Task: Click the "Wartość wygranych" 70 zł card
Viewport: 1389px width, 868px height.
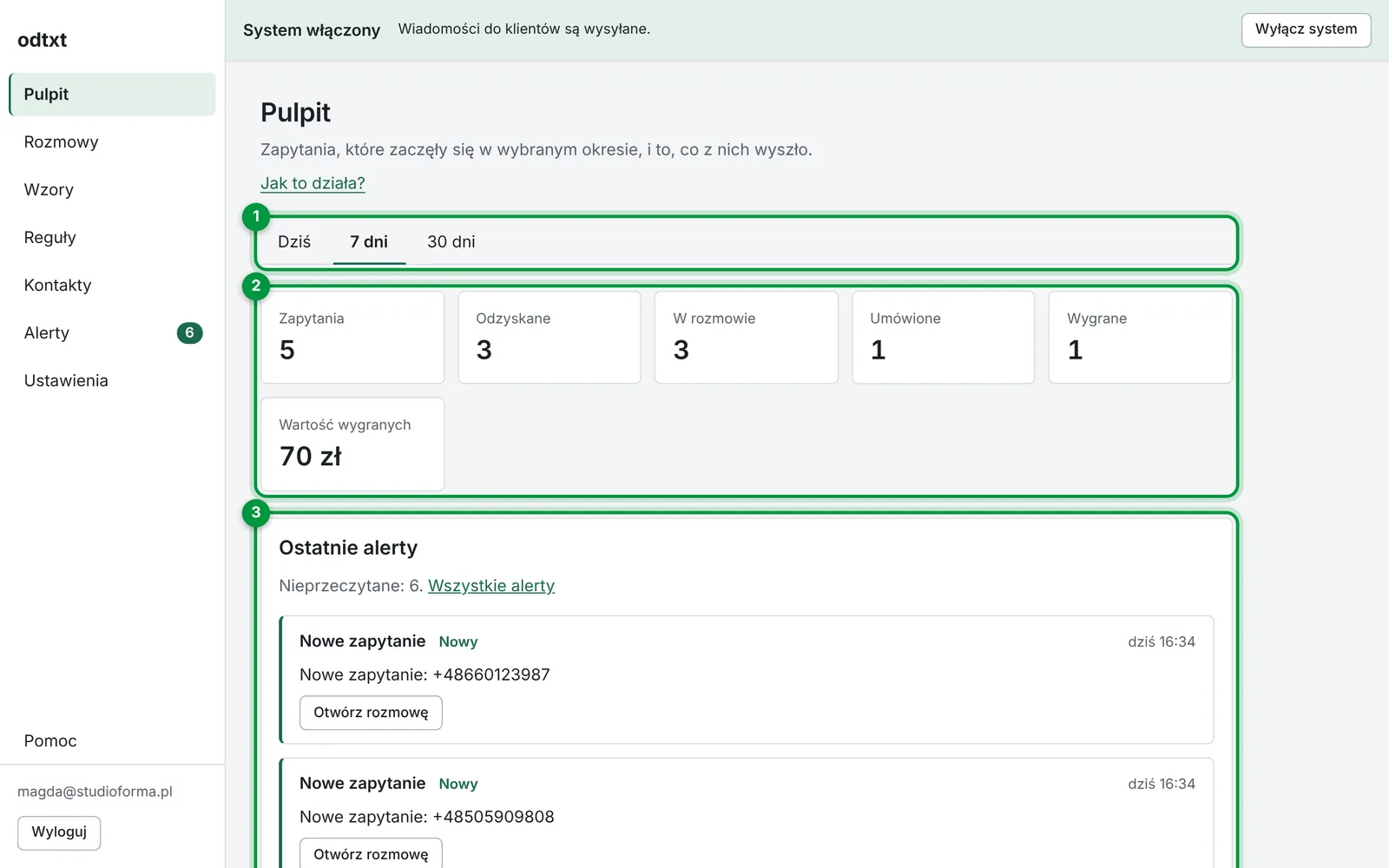Action: 352,444
